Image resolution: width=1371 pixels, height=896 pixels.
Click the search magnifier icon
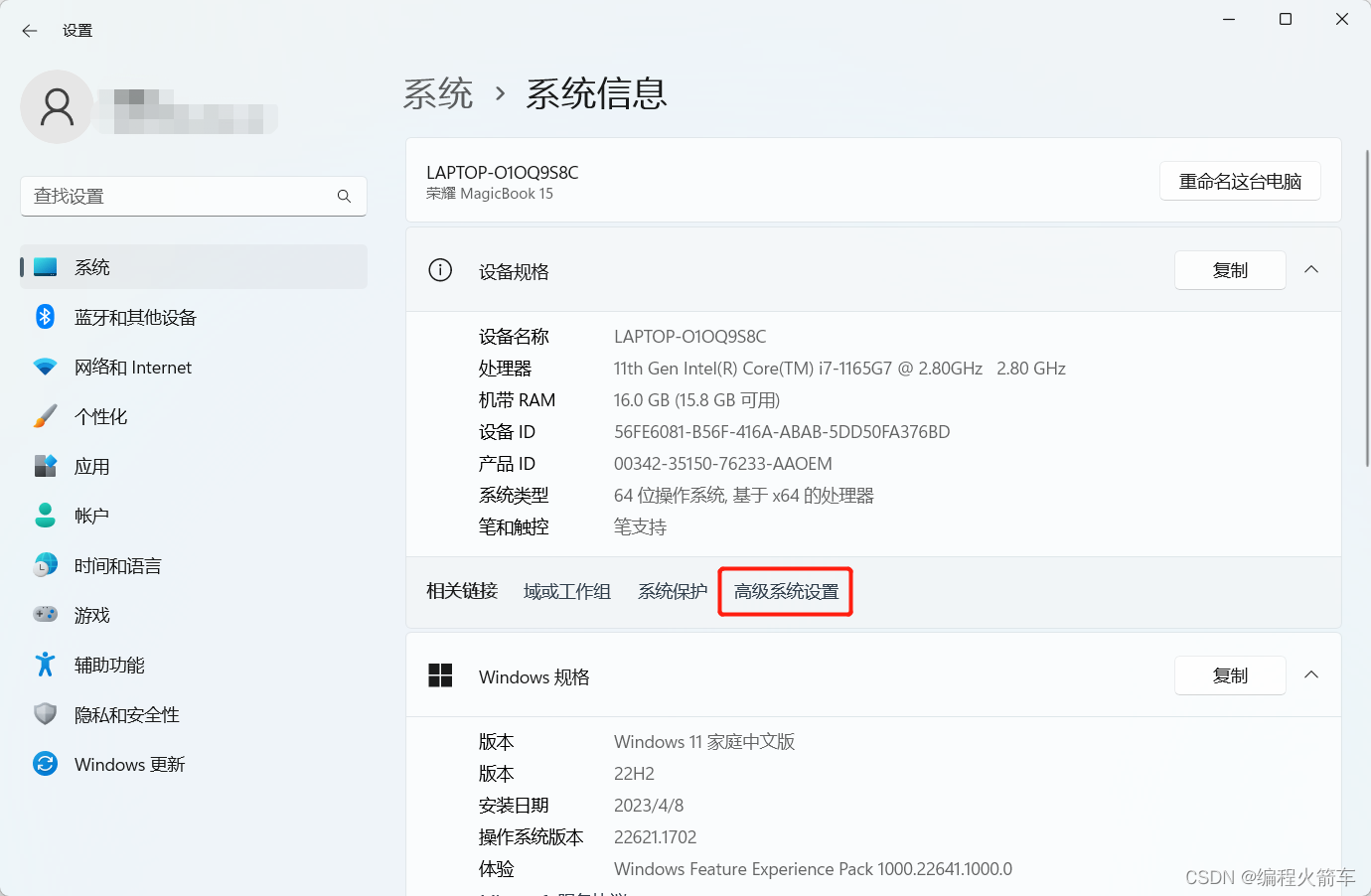(x=344, y=197)
